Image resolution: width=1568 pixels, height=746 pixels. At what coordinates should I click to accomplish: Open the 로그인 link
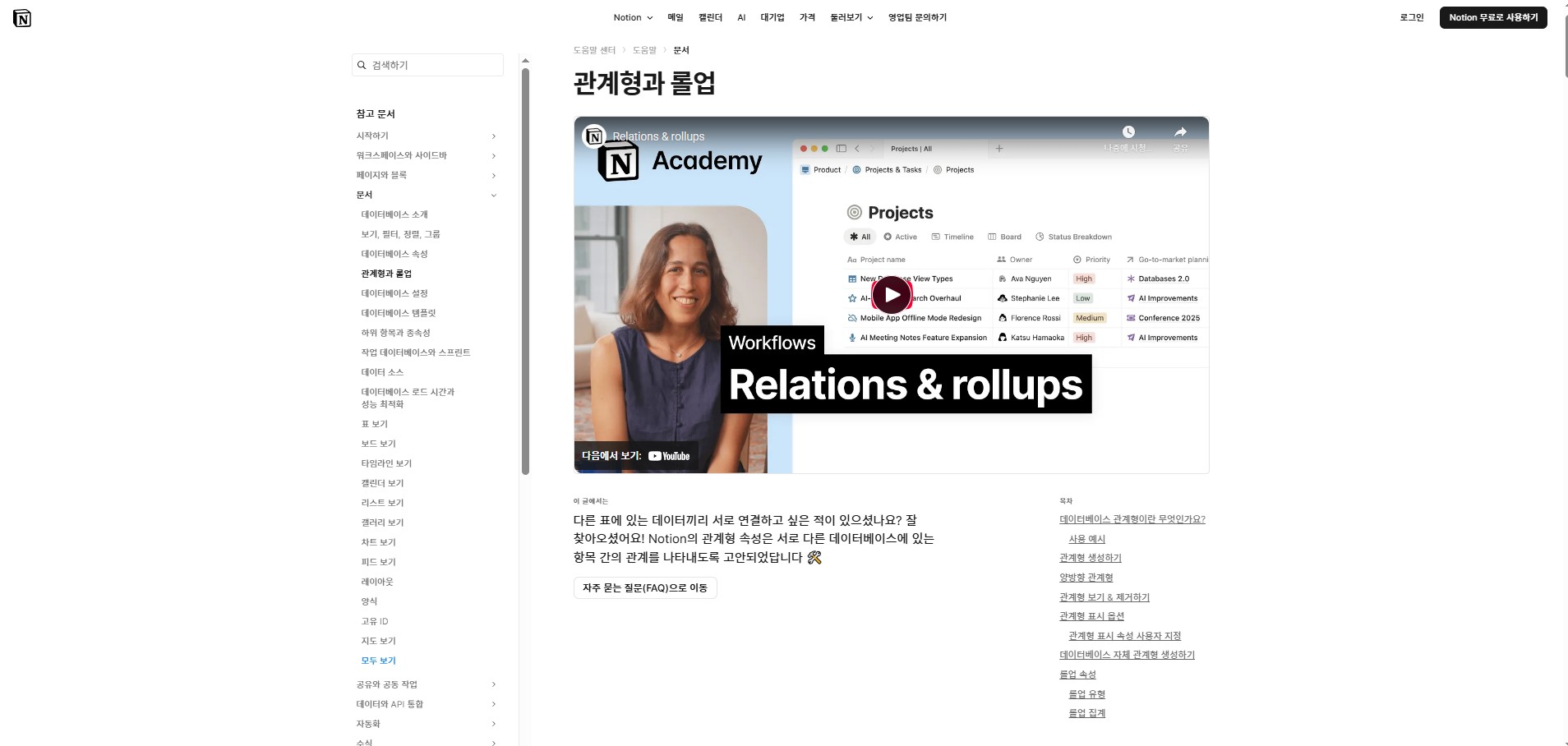pos(1414,17)
